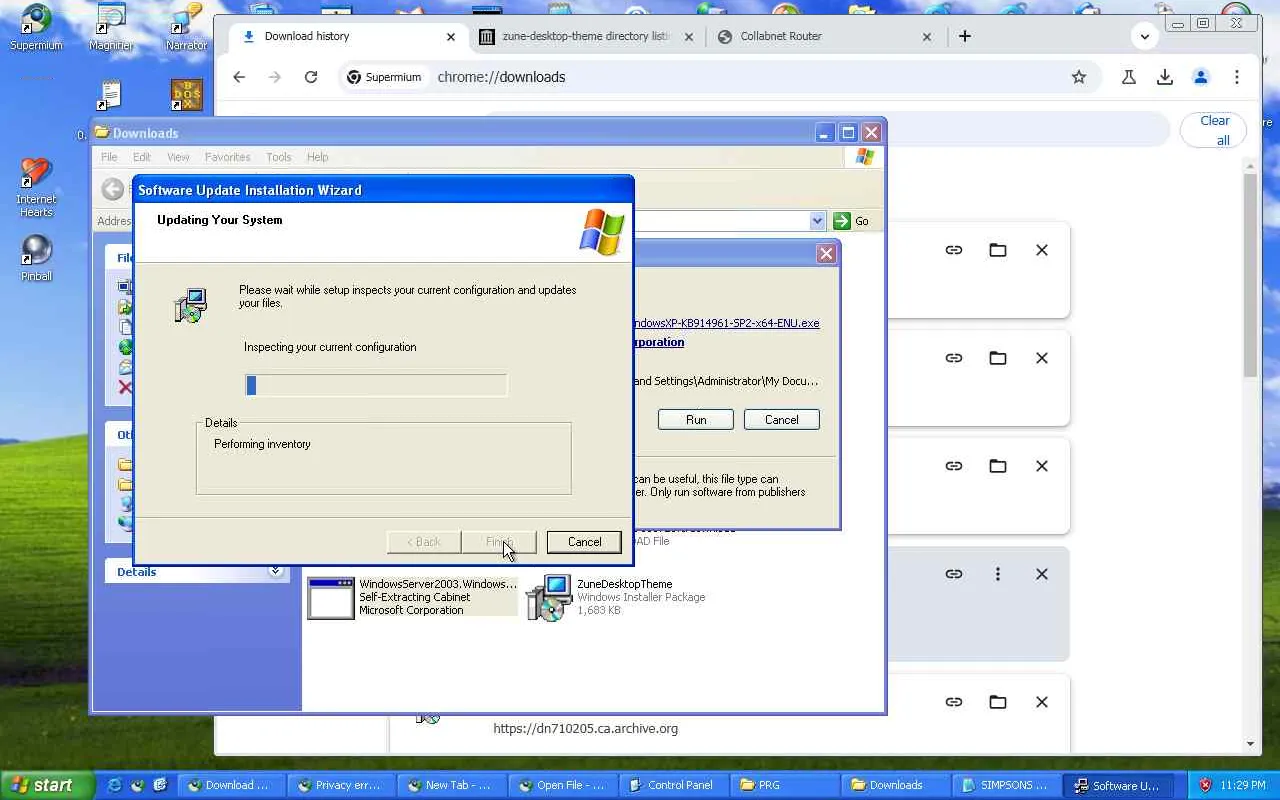Image resolution: width=1280 pixels, height=800 pixels.
Task: Close the zune-desktop-theme directory listing tab
Action: point(688,37)
